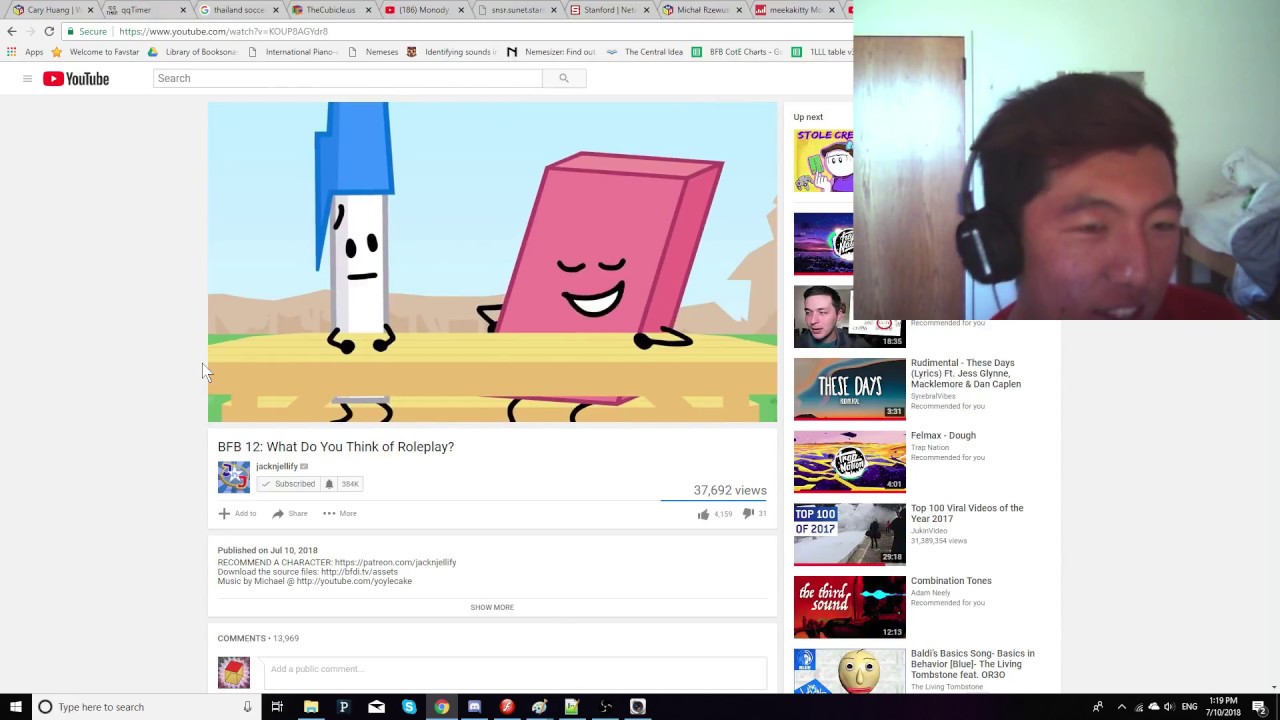1280x720 pixels.
Task: Switch to thailand soccer Google tab
Action: click(x=238, y=10)
